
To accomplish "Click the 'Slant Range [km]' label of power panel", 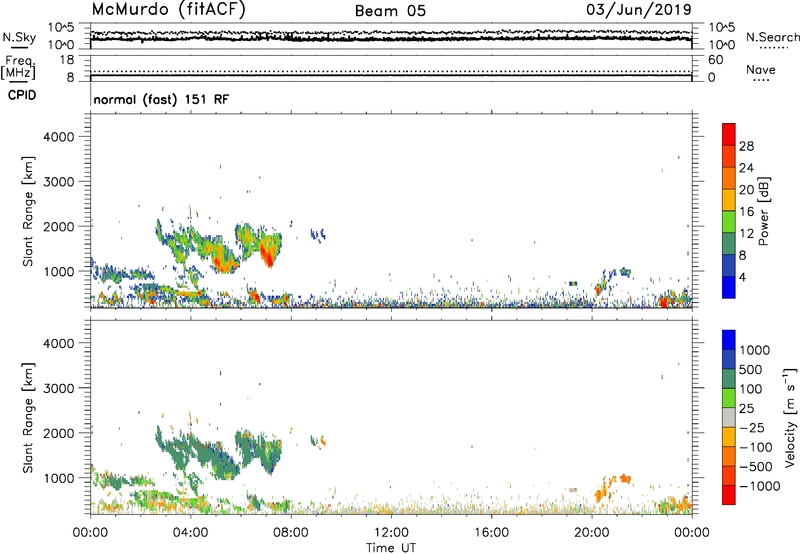I will click(28, 211).
